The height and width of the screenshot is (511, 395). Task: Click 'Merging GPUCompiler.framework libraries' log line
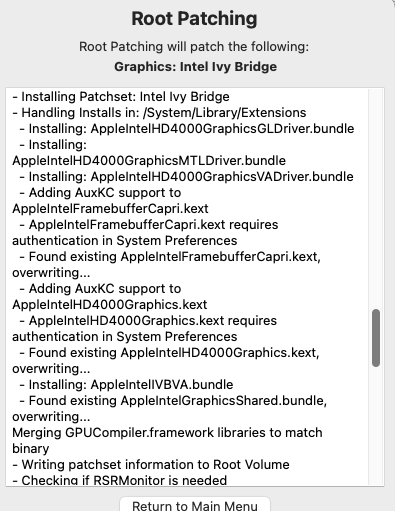coord(167,441)
